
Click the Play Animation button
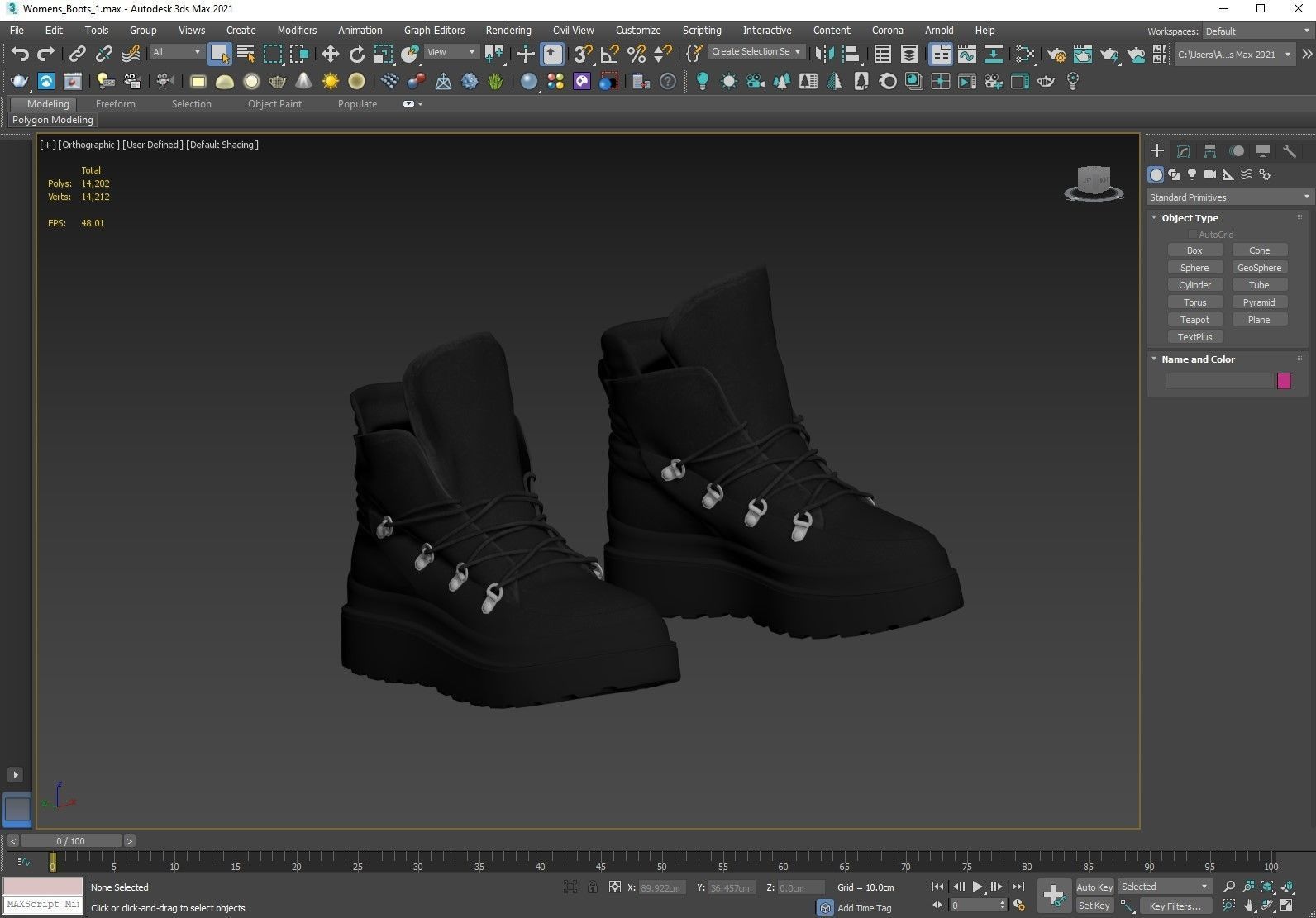coord(978,887)
